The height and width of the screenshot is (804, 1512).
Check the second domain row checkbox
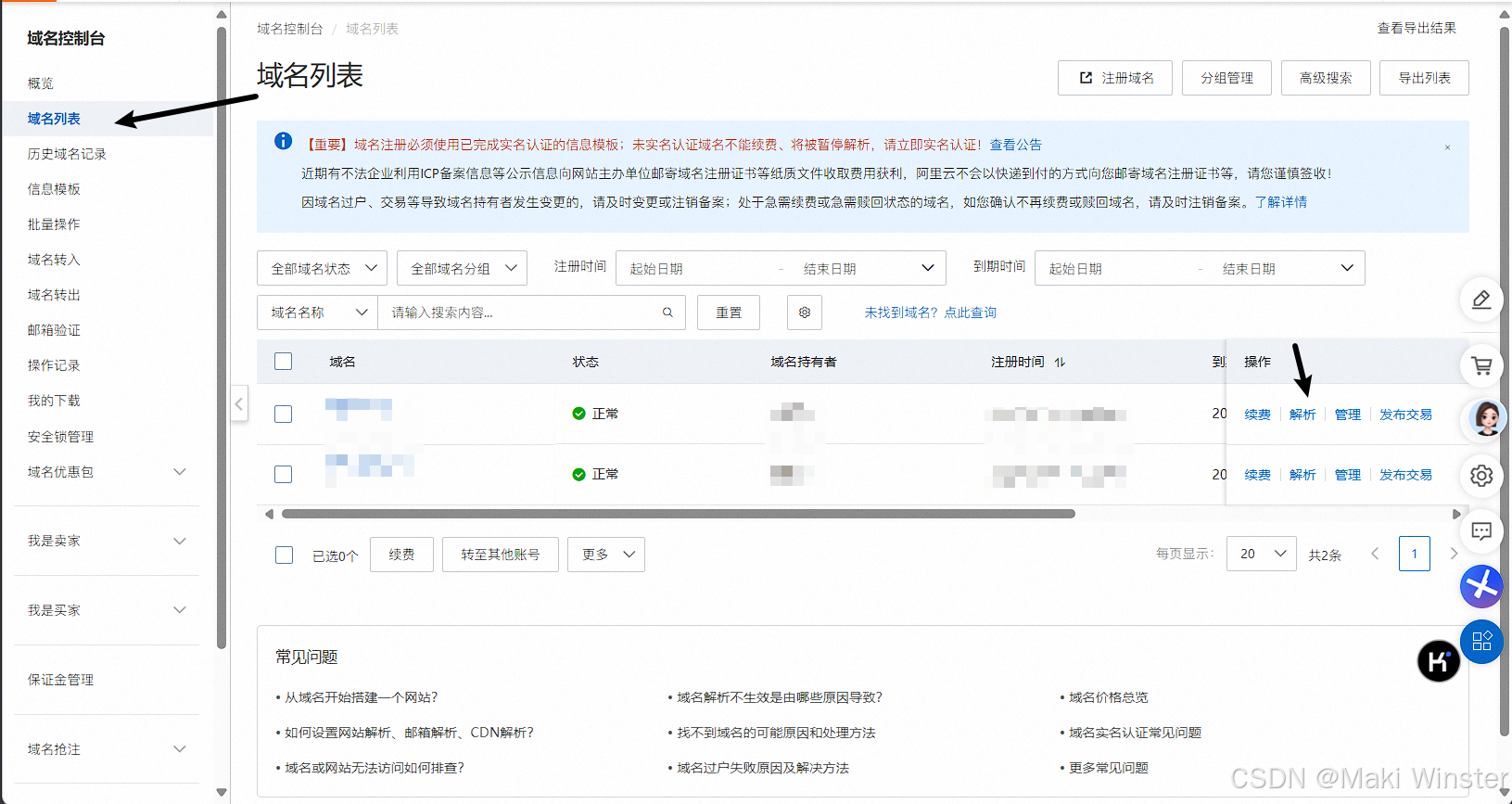tap(284, 474)
